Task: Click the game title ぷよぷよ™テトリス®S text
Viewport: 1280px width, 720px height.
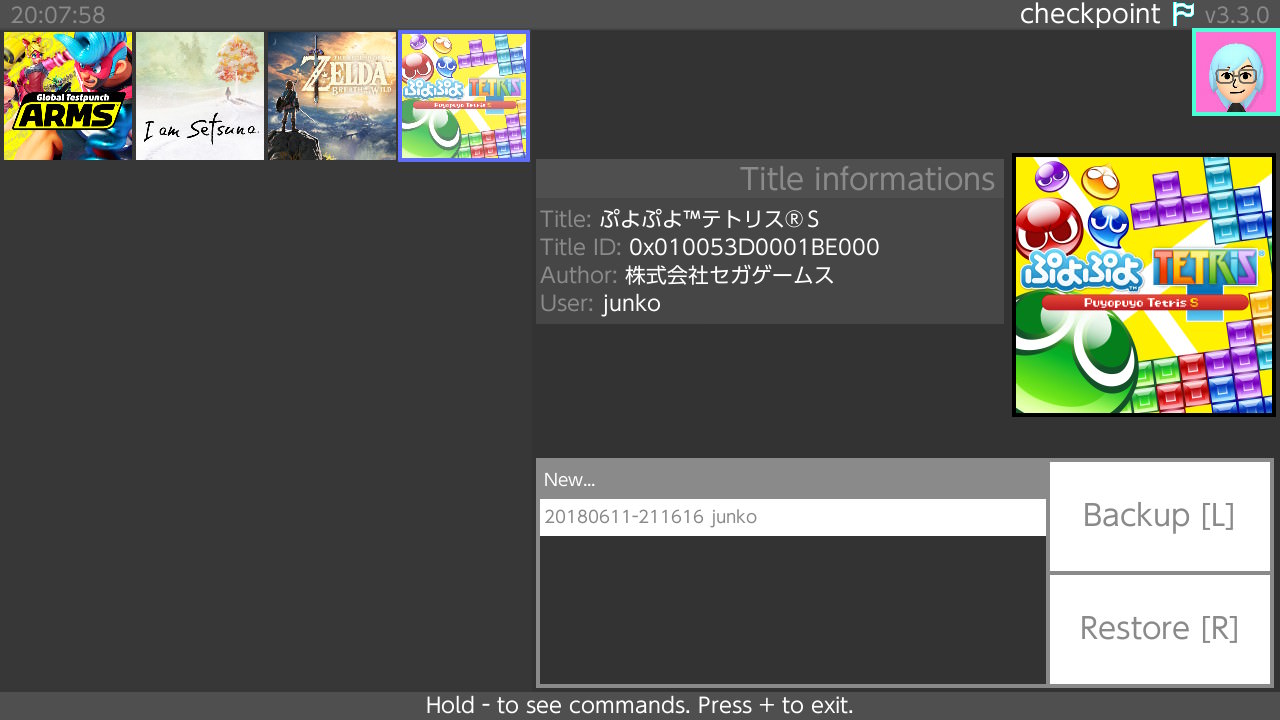Action: pos(709,219)
